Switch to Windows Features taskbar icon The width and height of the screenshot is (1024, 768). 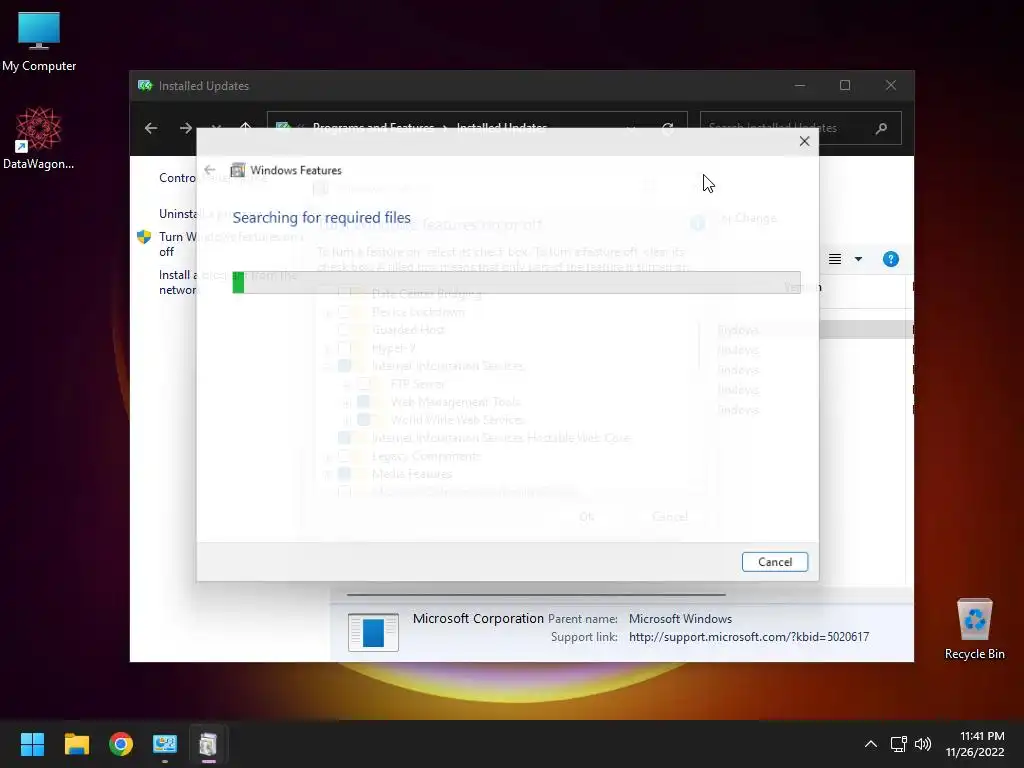[208, 744]
